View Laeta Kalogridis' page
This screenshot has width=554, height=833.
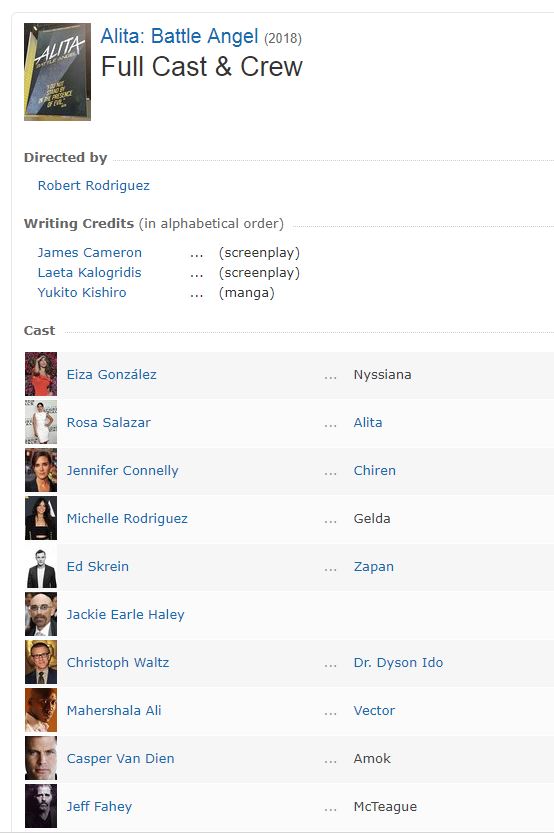tap(89, 273)
